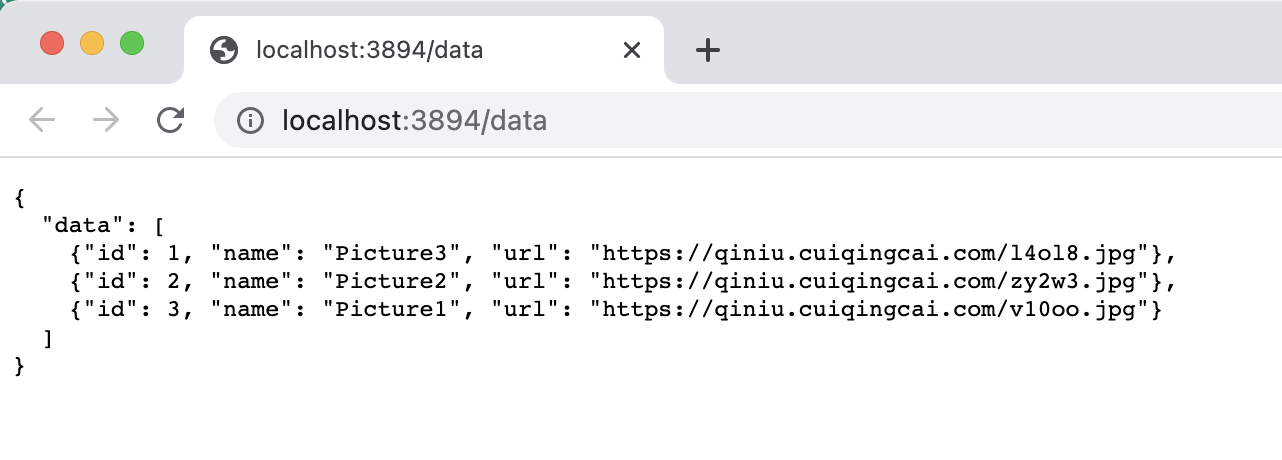
Task: View site information for localhost
Action: tap(250, 121)
